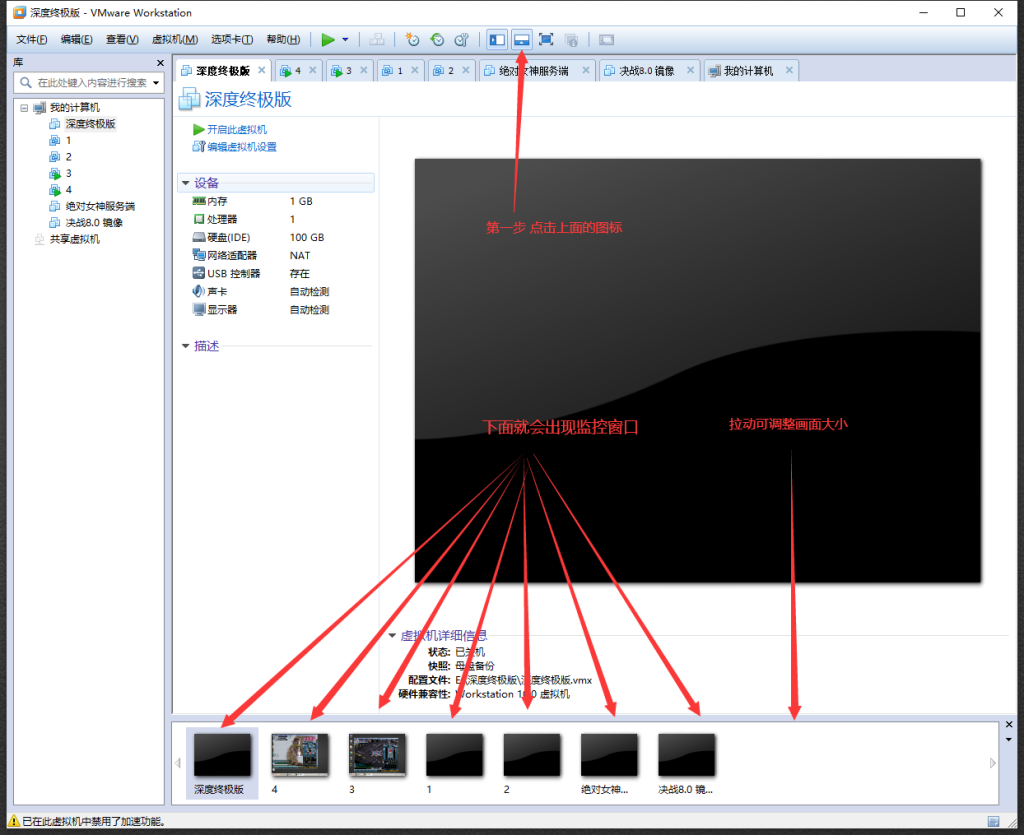Revert to snapshot with the toolbar icon
This screenshot has width=1024, height=835.
coord(437,40)
